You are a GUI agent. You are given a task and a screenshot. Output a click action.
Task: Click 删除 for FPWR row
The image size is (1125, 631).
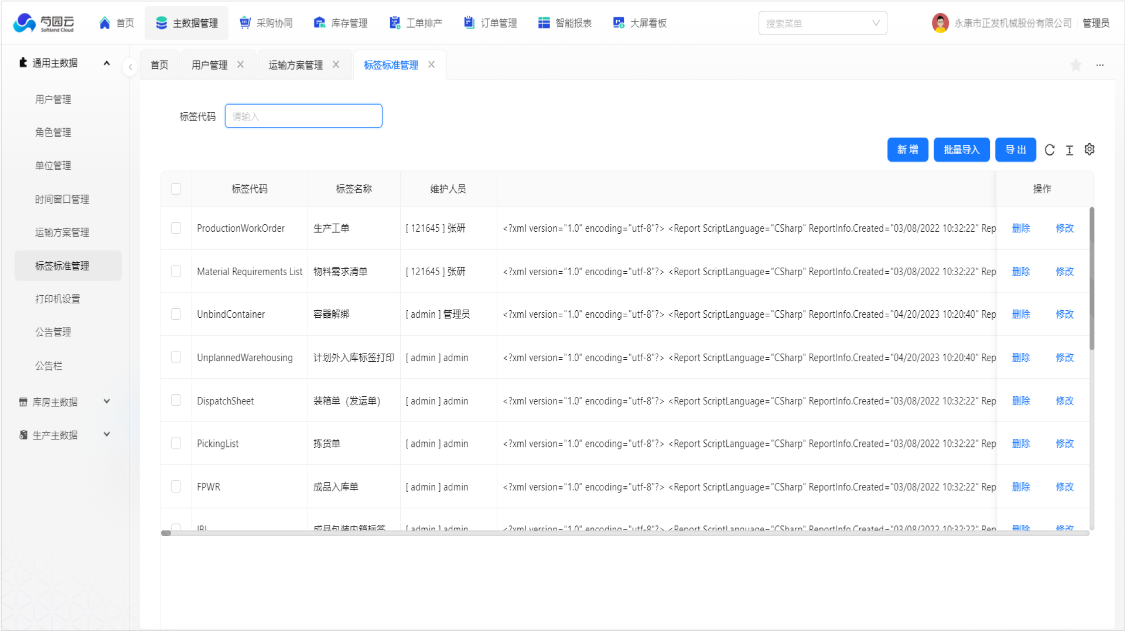pyautogui.click(x=1021, y=487)
